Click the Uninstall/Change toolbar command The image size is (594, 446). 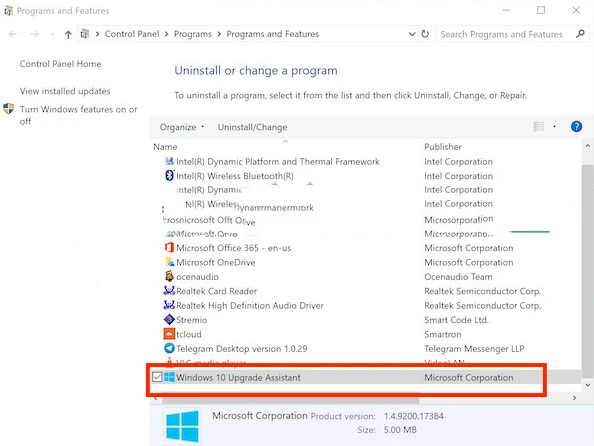252,127
